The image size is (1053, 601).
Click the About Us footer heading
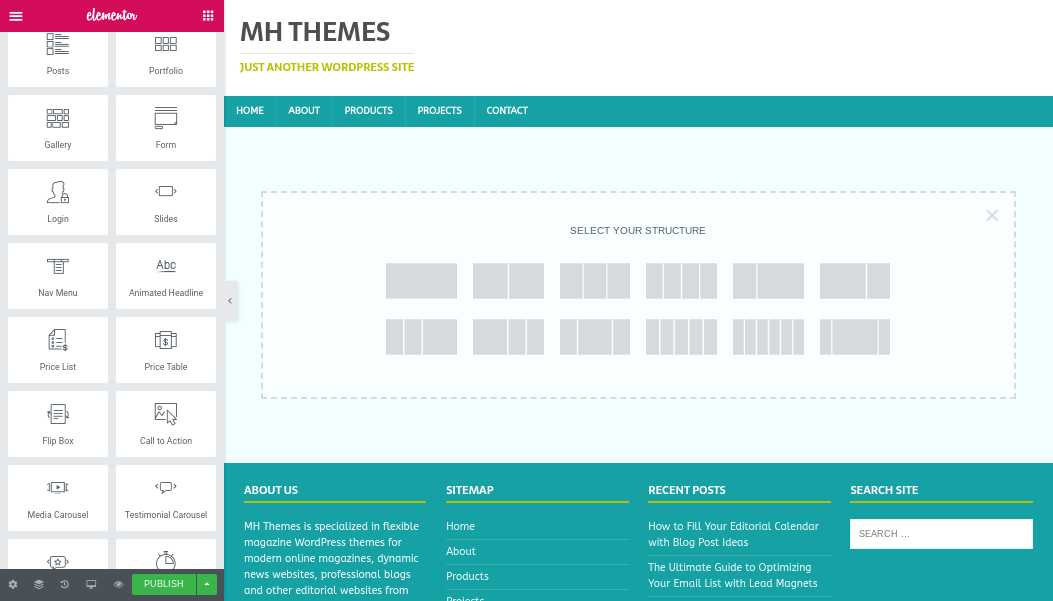271,490
